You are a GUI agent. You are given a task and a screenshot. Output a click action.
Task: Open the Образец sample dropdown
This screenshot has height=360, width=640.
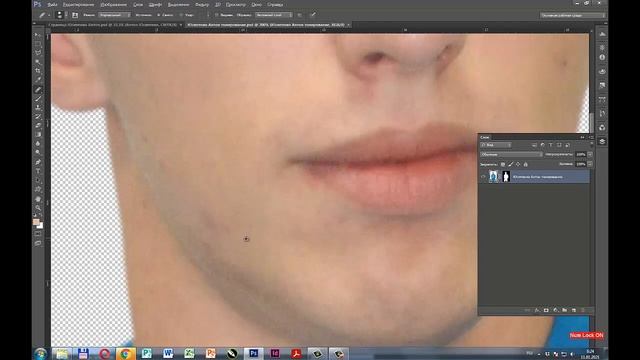273,15
